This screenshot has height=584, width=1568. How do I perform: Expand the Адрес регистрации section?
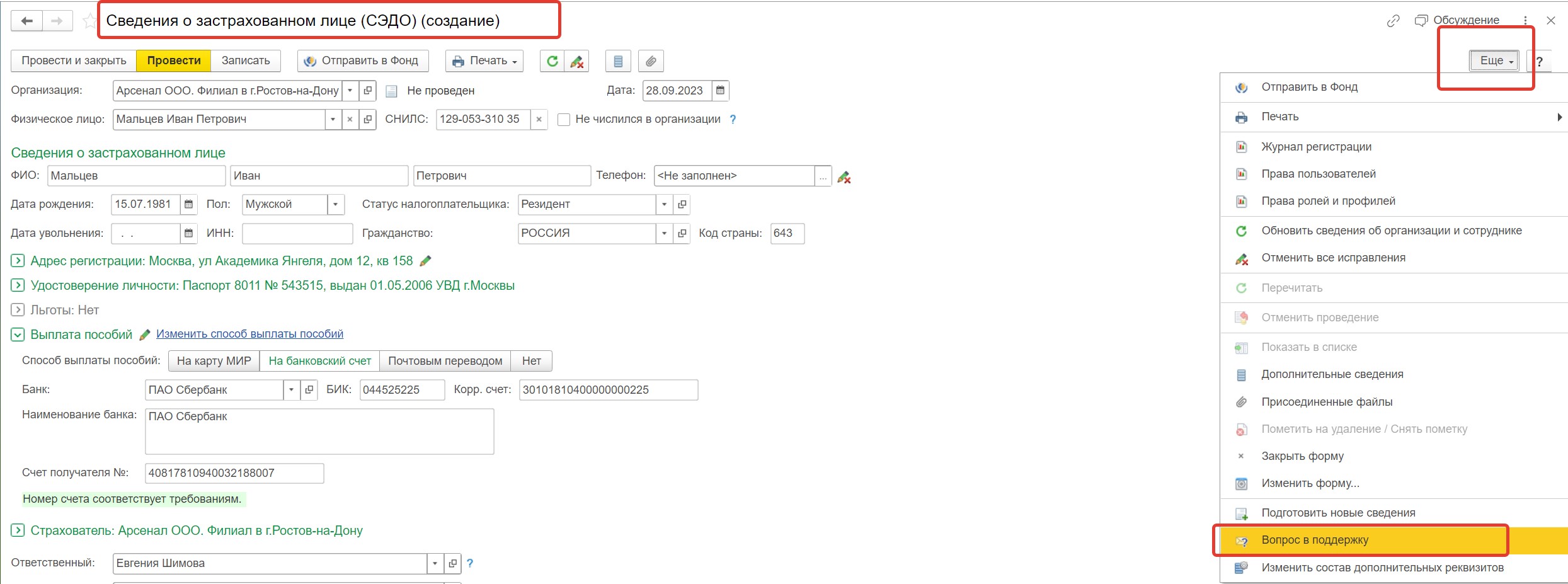[x=18, y=261]
